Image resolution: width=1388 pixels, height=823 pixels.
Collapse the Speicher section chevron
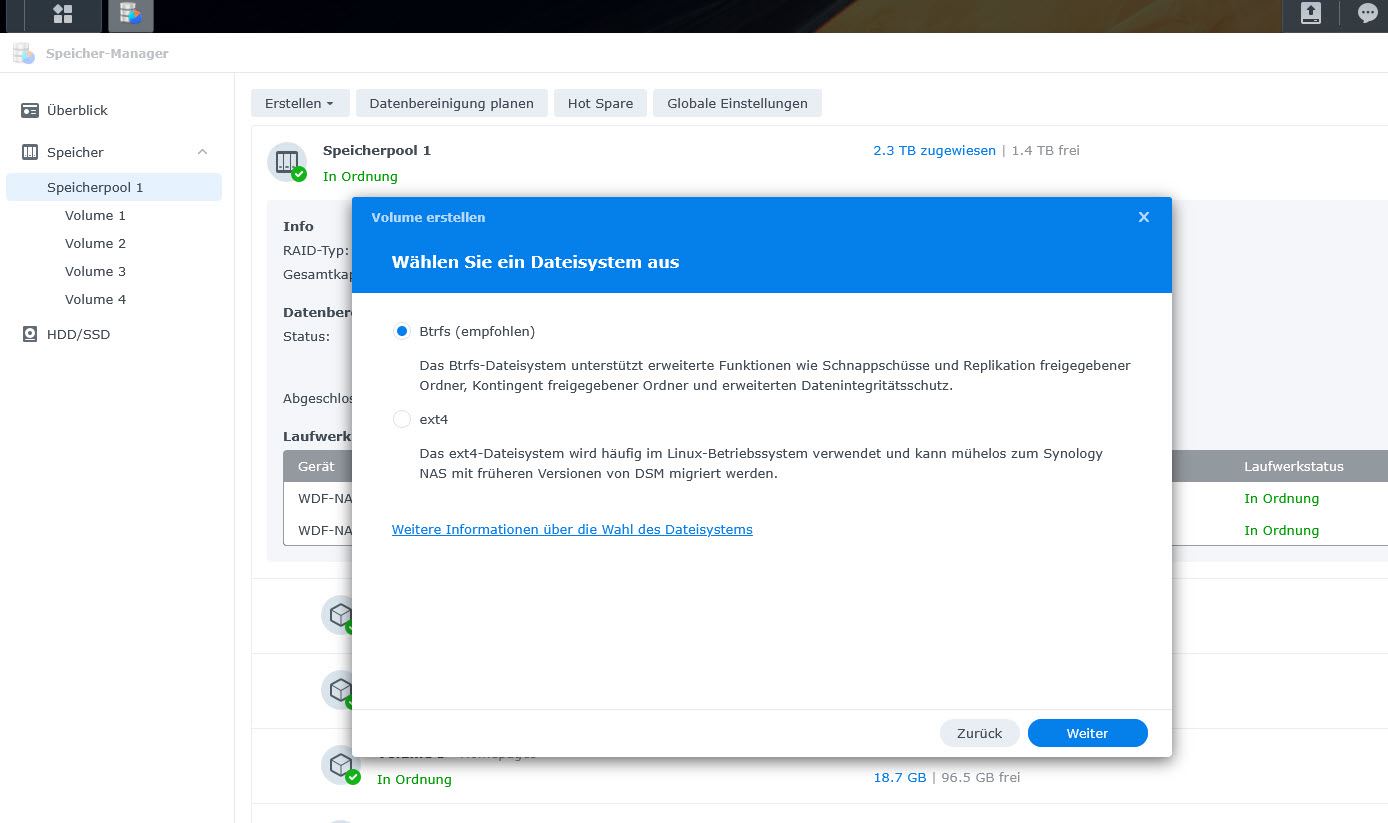click(202, 152)
